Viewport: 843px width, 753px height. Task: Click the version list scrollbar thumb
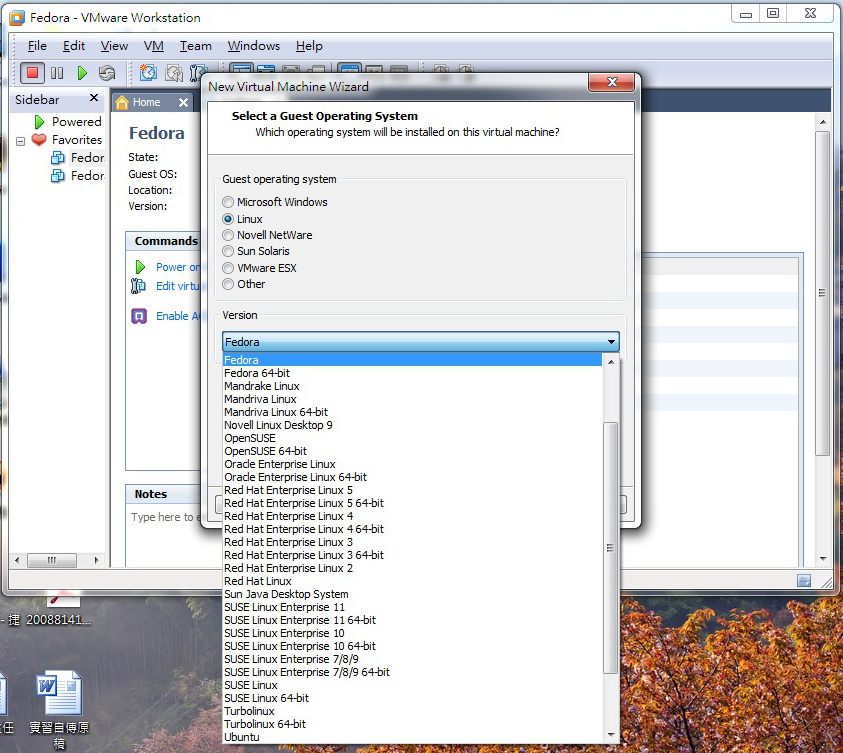610,548
